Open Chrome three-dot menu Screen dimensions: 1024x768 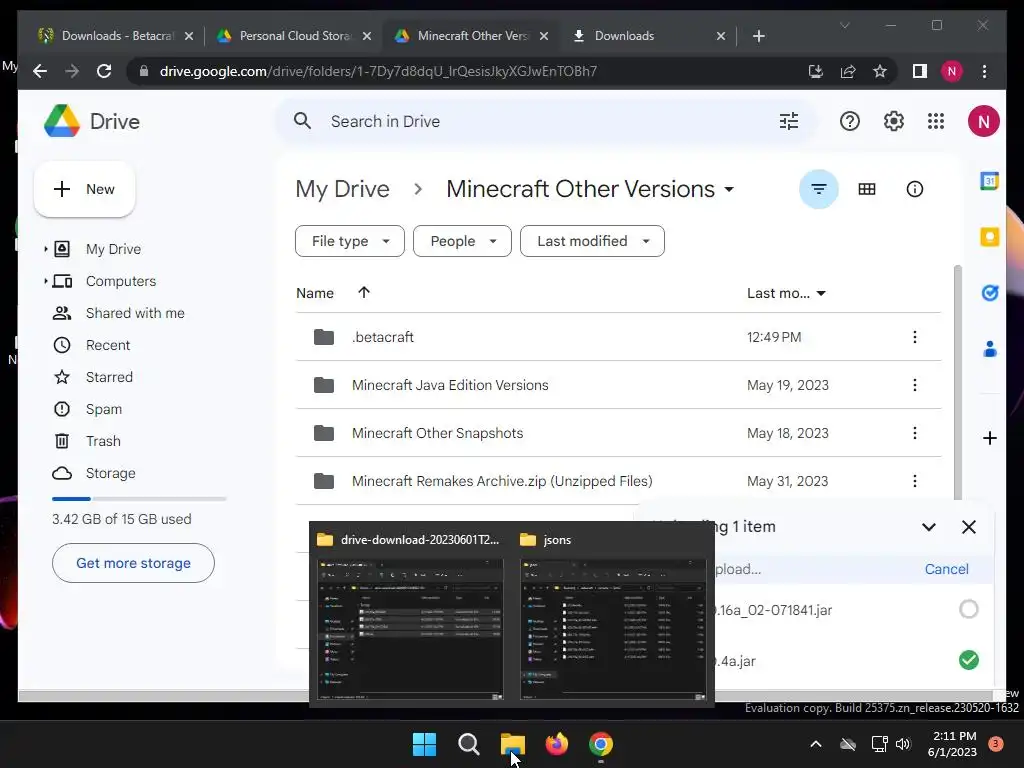point(984,71)
